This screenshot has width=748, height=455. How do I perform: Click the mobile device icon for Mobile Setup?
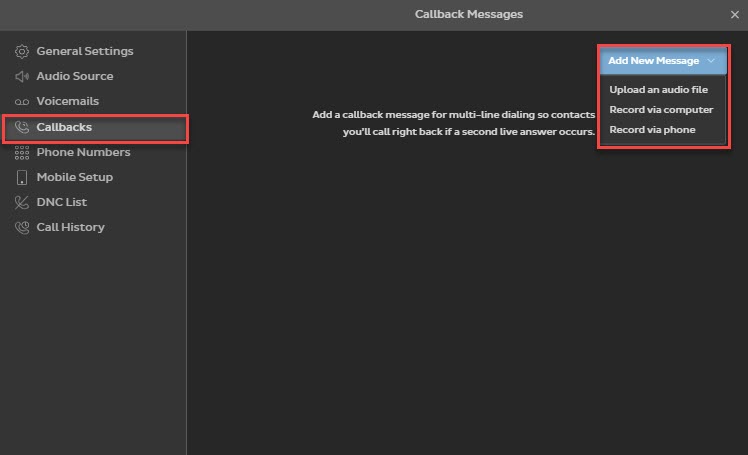point(22,178)
